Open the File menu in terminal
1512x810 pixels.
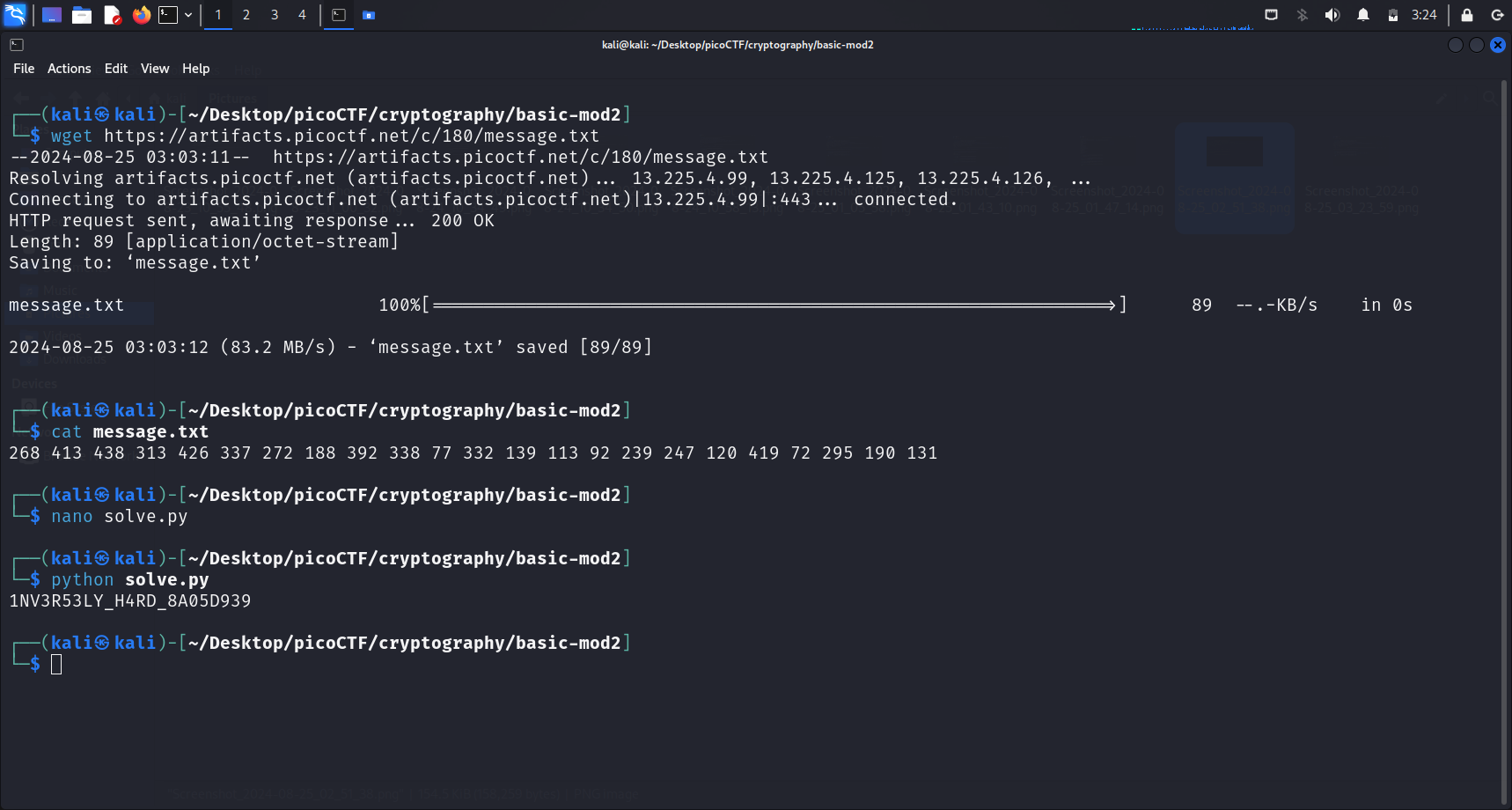[24, 69]
